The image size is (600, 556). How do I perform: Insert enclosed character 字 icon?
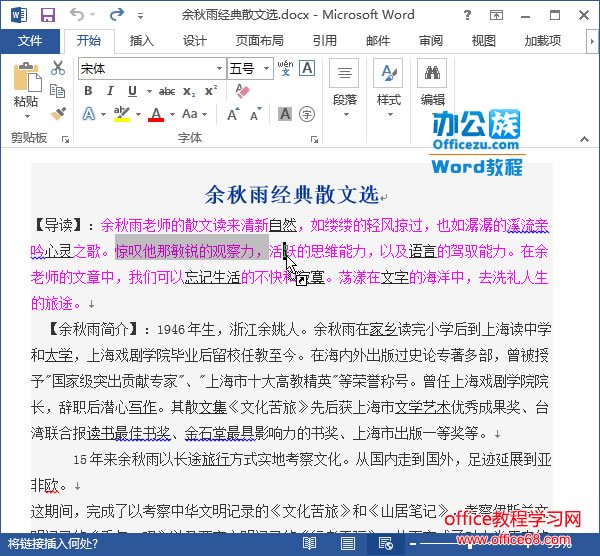(x=307, y=114)
